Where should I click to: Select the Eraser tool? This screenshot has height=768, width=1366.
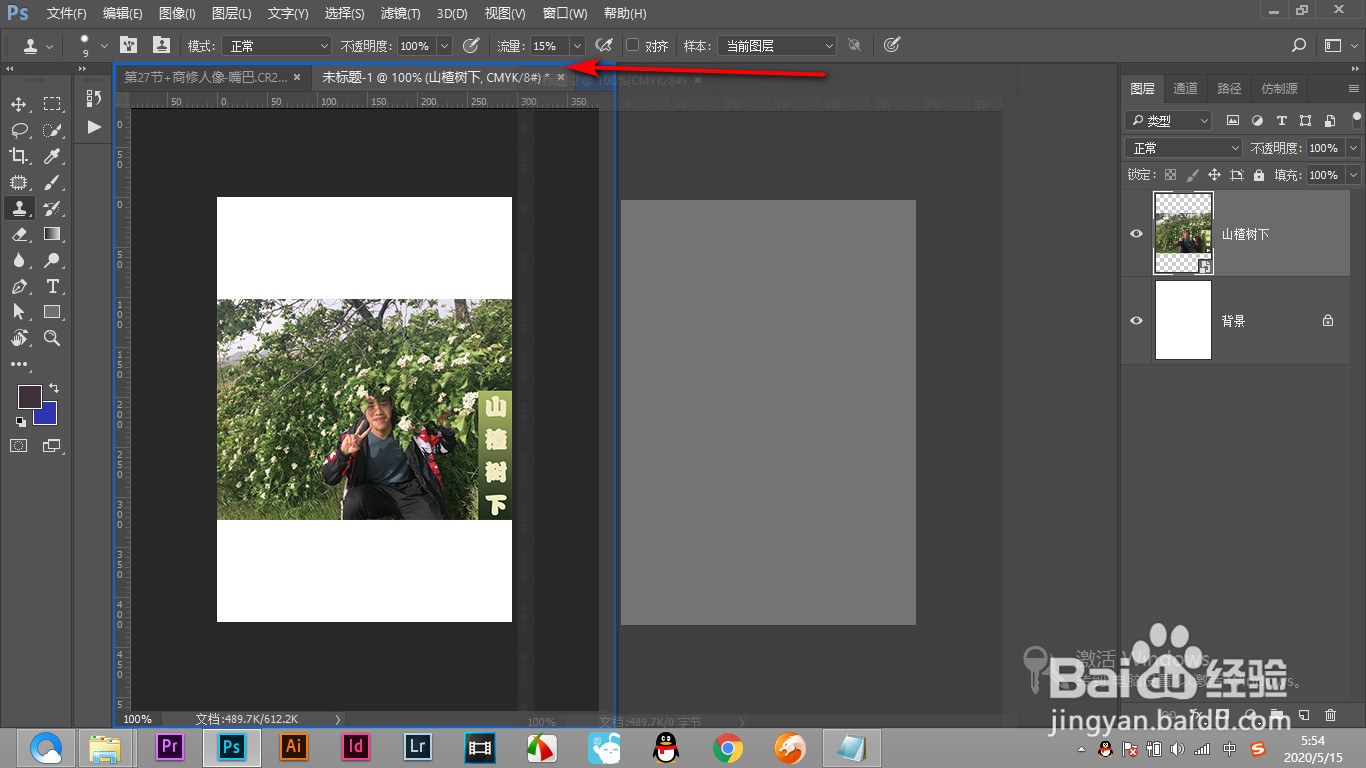click(x=19, y=234)
